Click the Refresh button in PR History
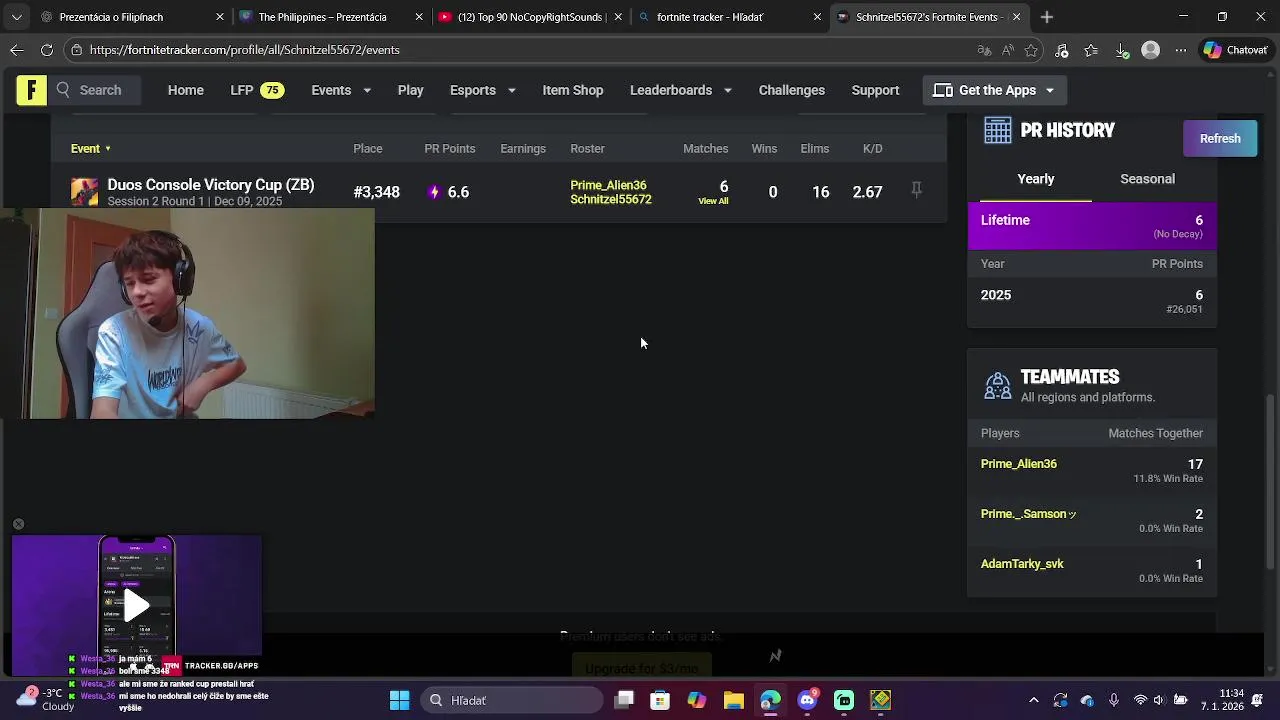This screenshot has width=1280, height=720. [1220, 139]
